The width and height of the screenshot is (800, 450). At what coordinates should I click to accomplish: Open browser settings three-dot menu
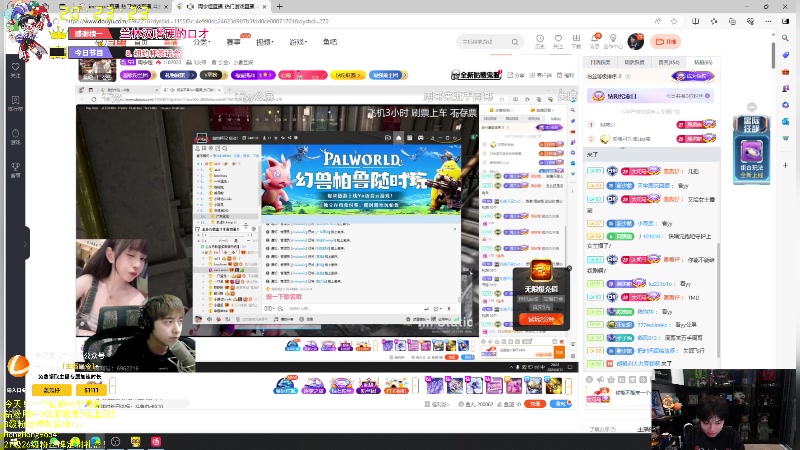tap(768, 21)
